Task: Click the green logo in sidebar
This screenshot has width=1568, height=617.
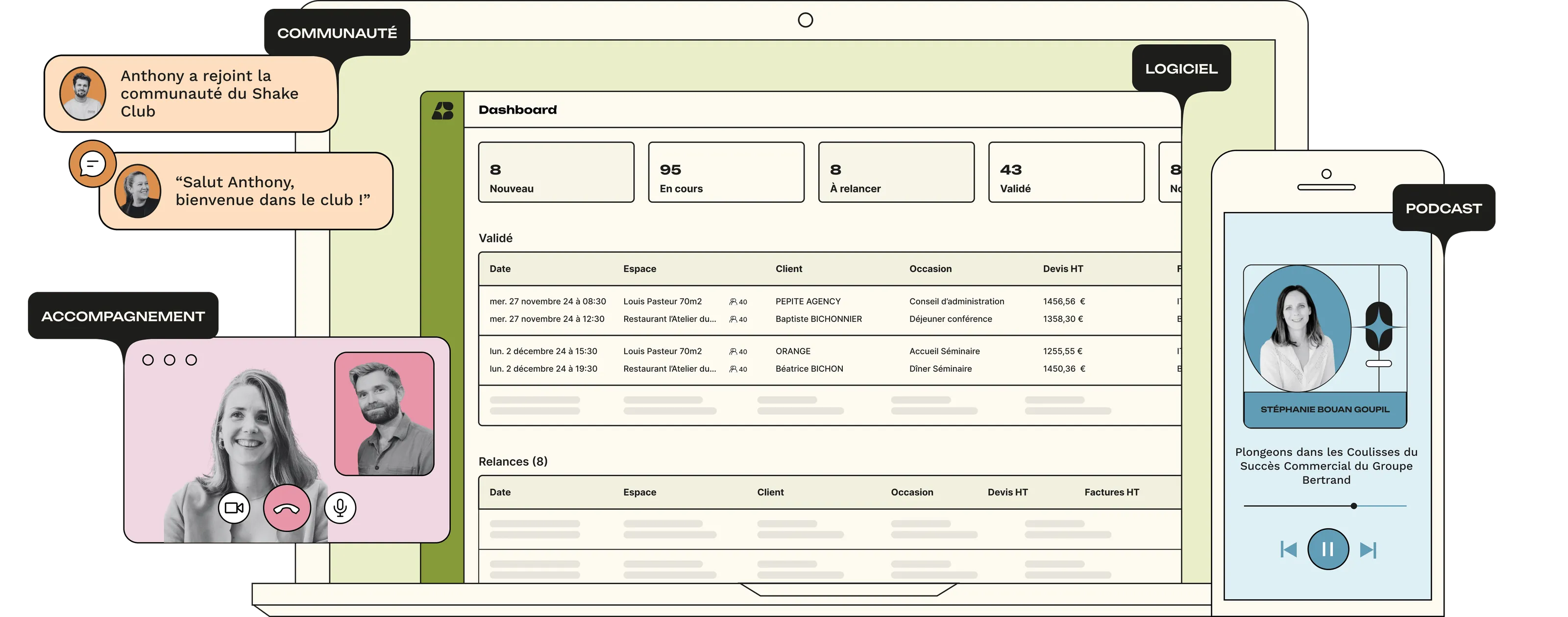Action: click(442, 111)
